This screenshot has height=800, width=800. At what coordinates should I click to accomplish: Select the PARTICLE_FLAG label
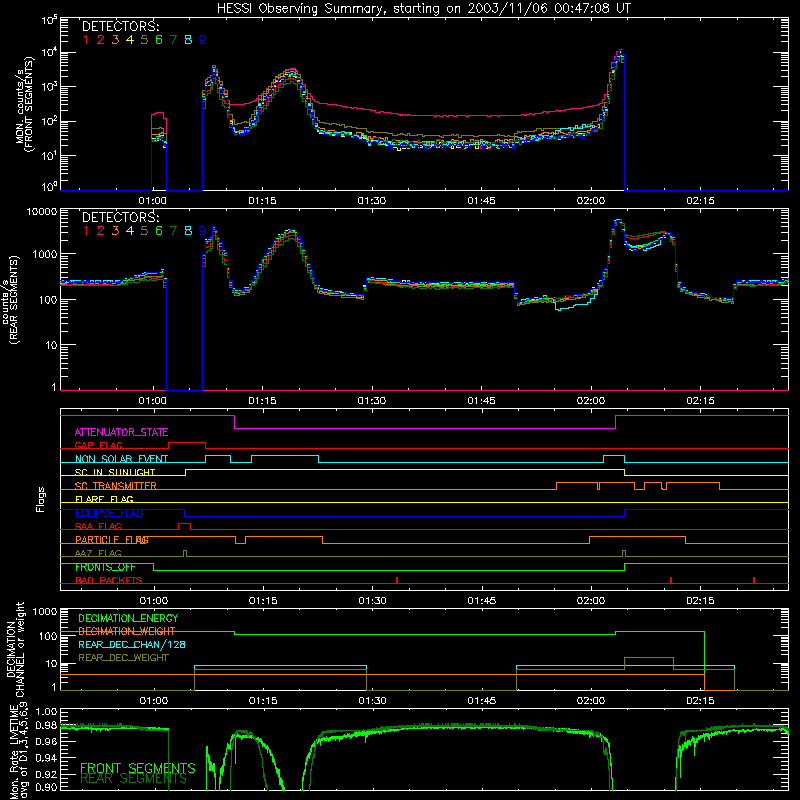112,540
